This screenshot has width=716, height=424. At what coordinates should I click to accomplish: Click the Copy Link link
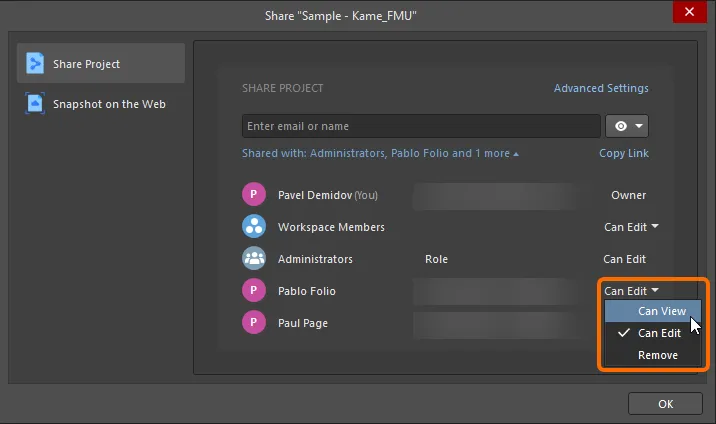click(624, 153)
